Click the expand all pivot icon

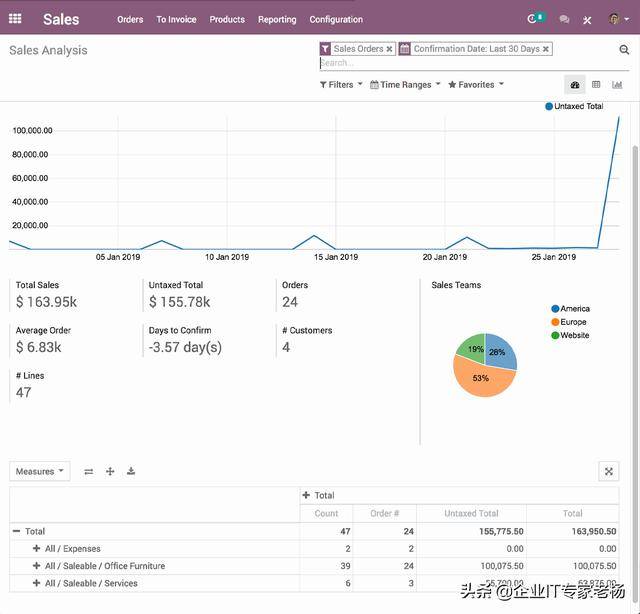(x=110, y=471)
